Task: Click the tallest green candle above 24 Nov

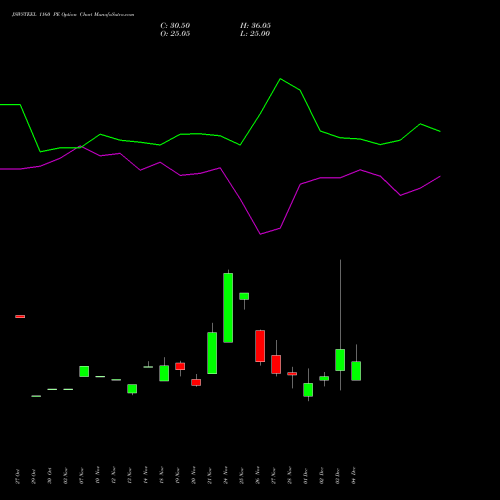Action: tap(228, 308)
